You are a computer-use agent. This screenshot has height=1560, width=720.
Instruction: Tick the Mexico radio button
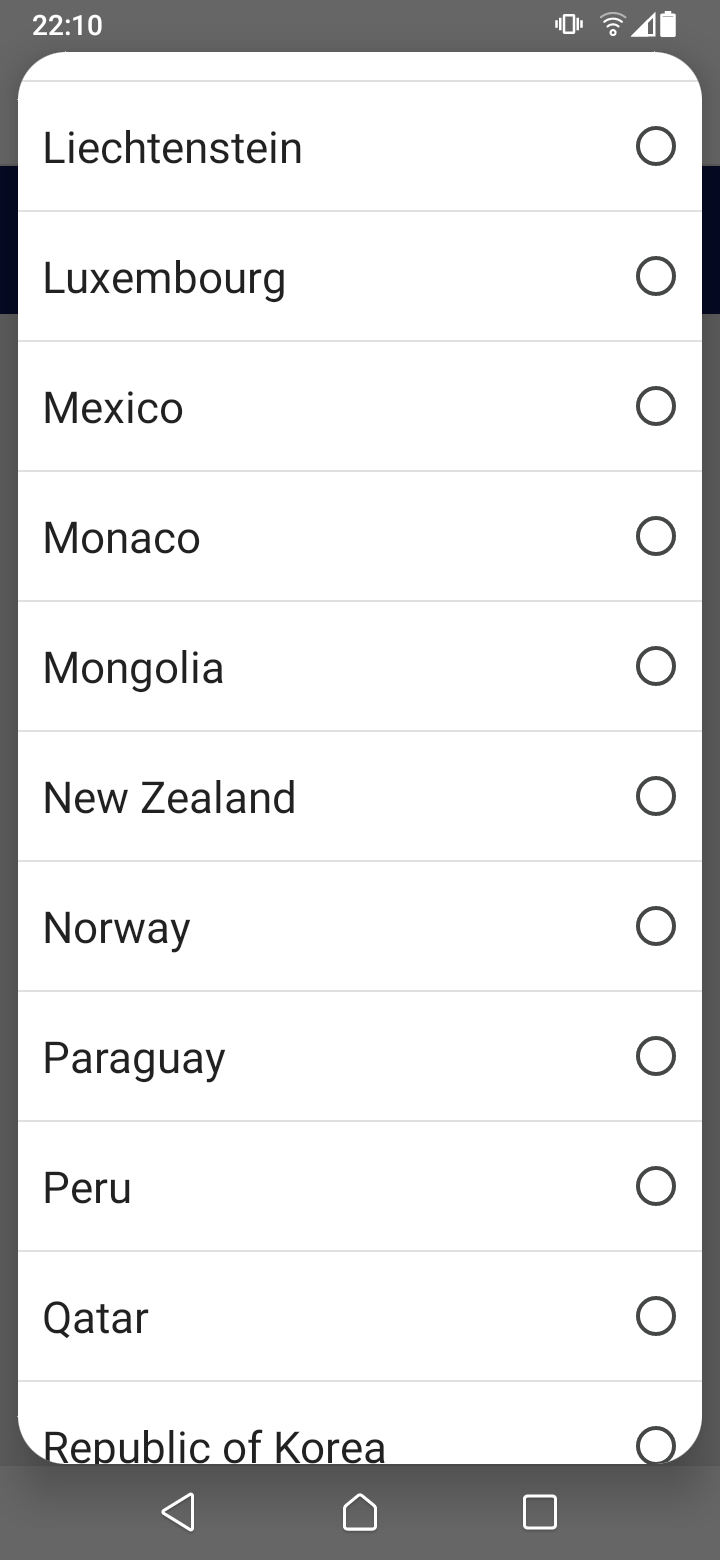pos(656,406)
